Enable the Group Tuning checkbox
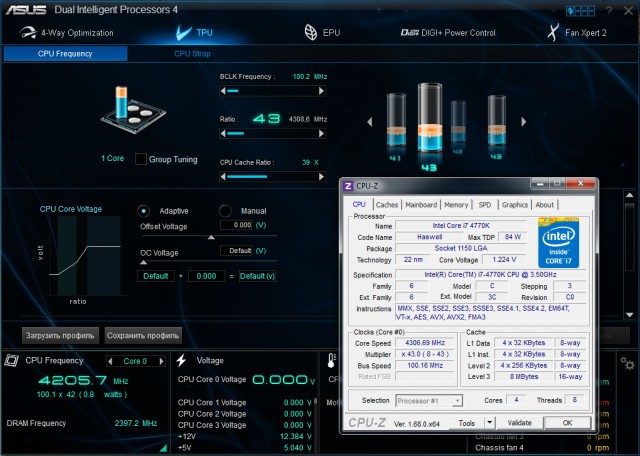The width and height of the screenshot is (640, 456). [141, 159]
